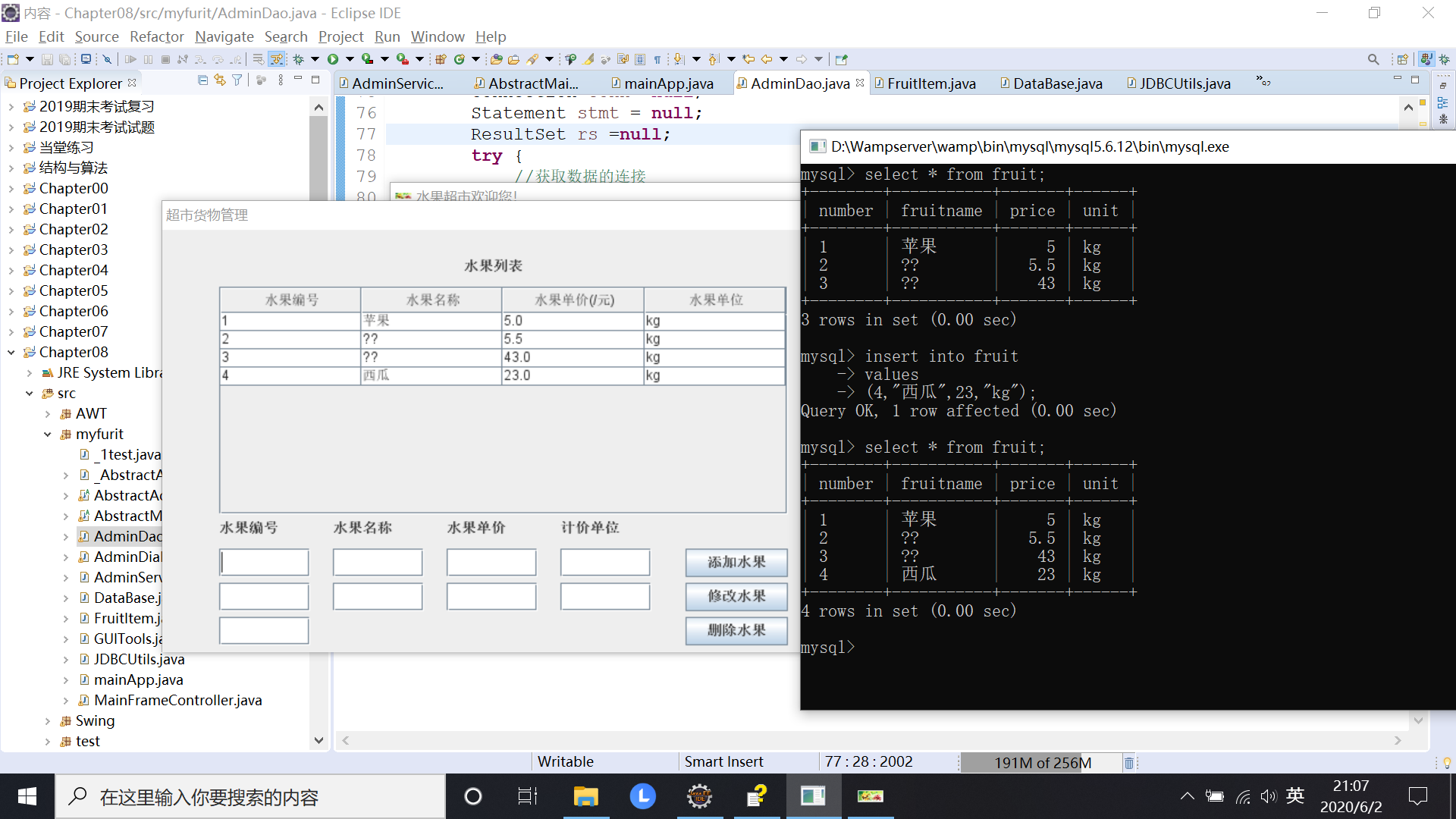1456x819 pixels.
Task: Click the Project Explorer vertical scrollbar
Action: [318, 424]
